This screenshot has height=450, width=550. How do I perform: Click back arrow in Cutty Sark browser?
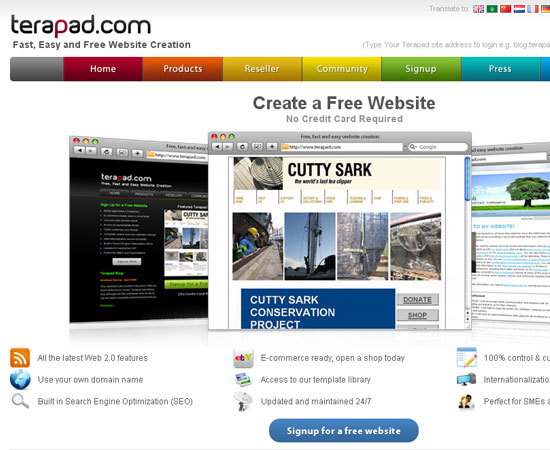(x=218, y=147)
